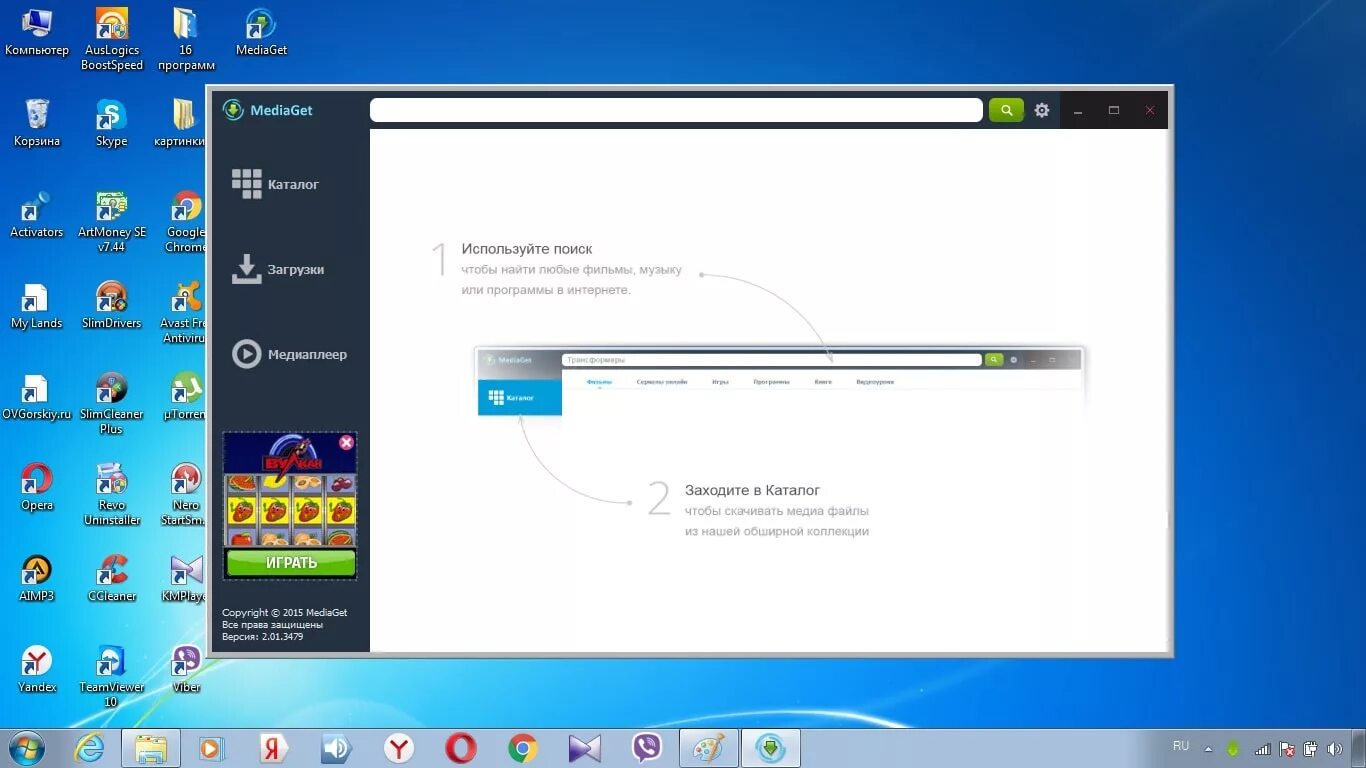The height and width of the screenshot is (768, 1366).
Task: Open the Медиаплеер section
Action: [289, 354]
